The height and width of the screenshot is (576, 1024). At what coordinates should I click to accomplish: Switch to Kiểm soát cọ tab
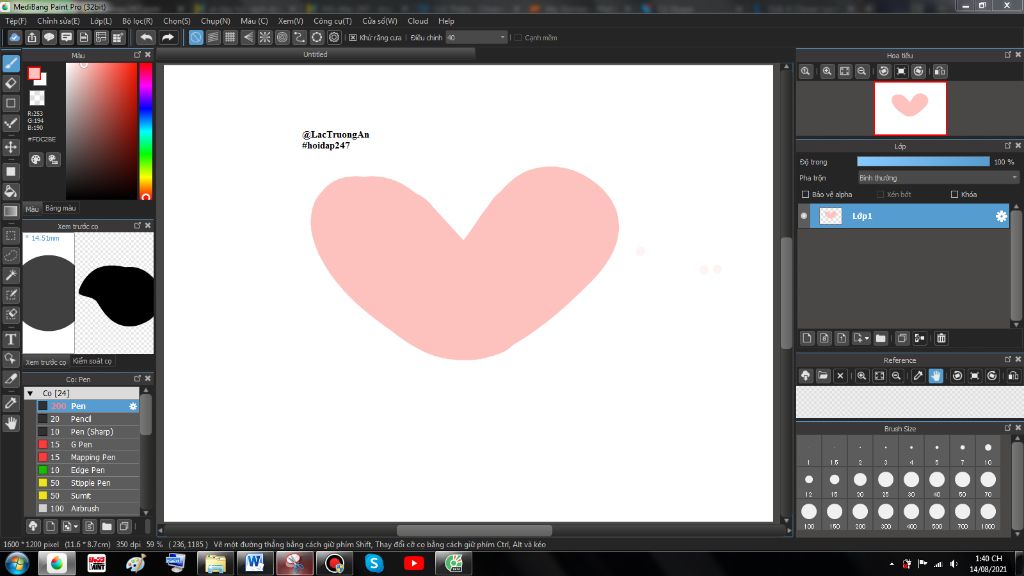click(92, 361)
